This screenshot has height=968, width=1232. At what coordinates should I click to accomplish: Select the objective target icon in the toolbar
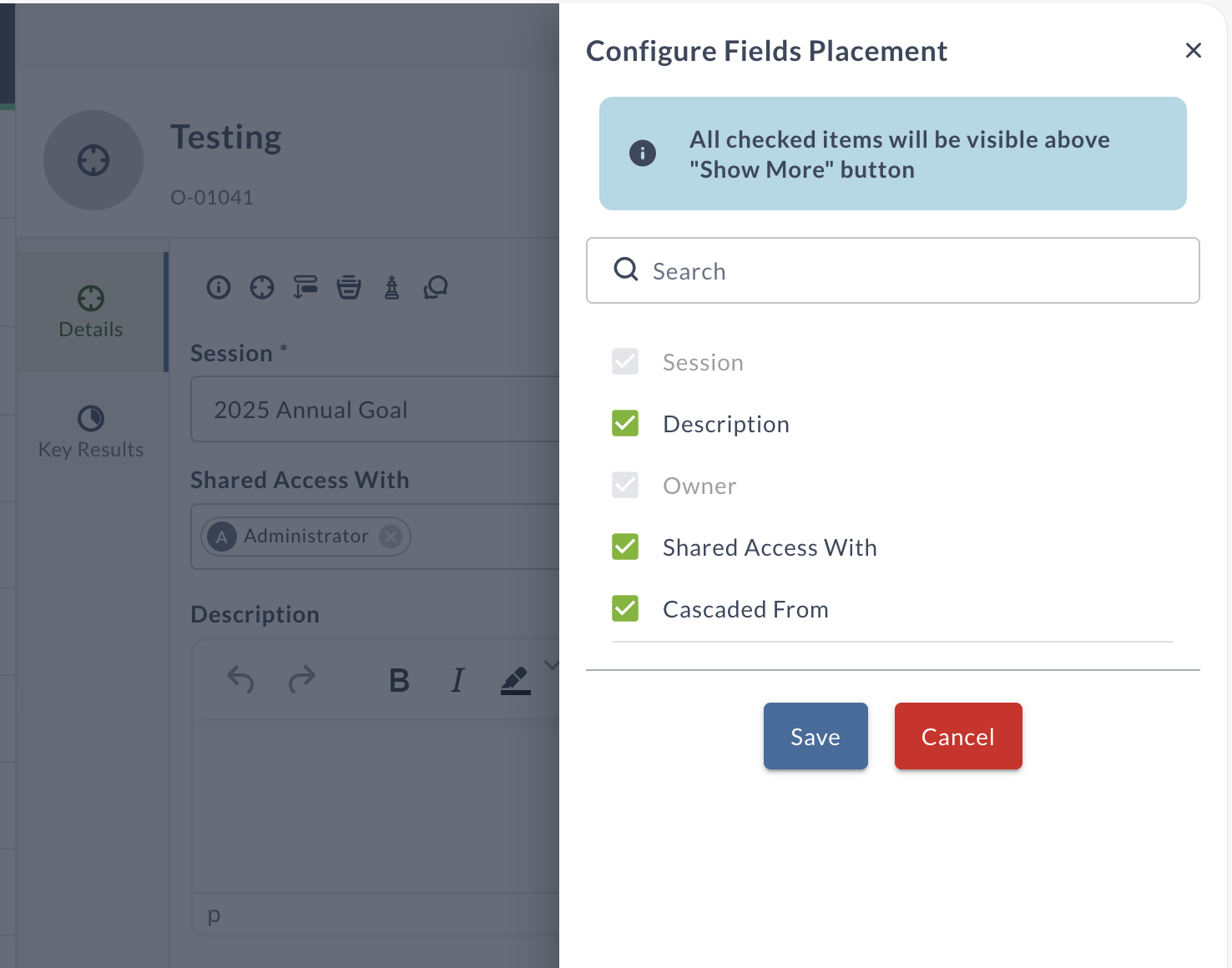coord(261,287)
